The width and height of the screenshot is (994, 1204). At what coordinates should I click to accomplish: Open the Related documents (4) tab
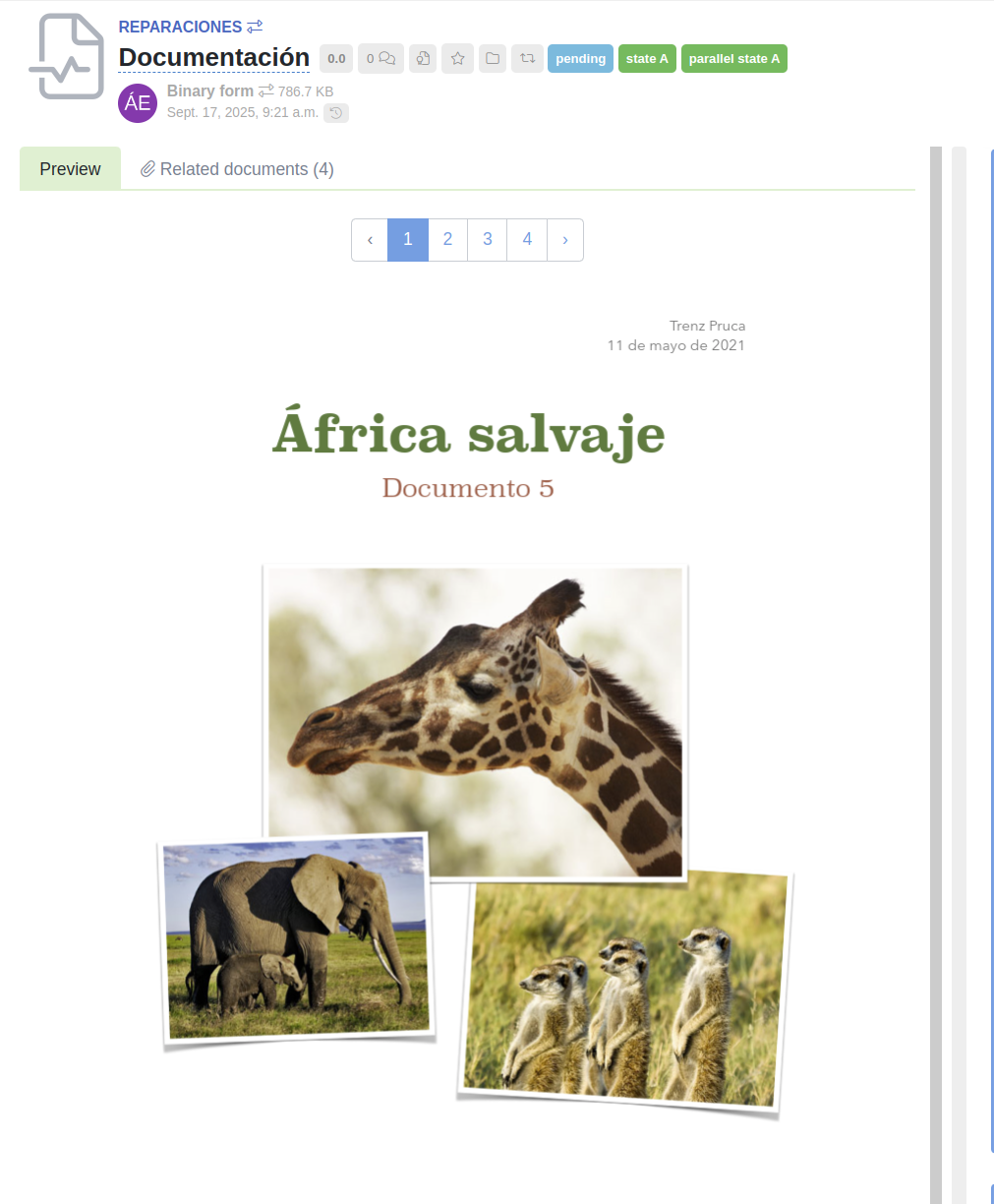[x=237, y=169]
